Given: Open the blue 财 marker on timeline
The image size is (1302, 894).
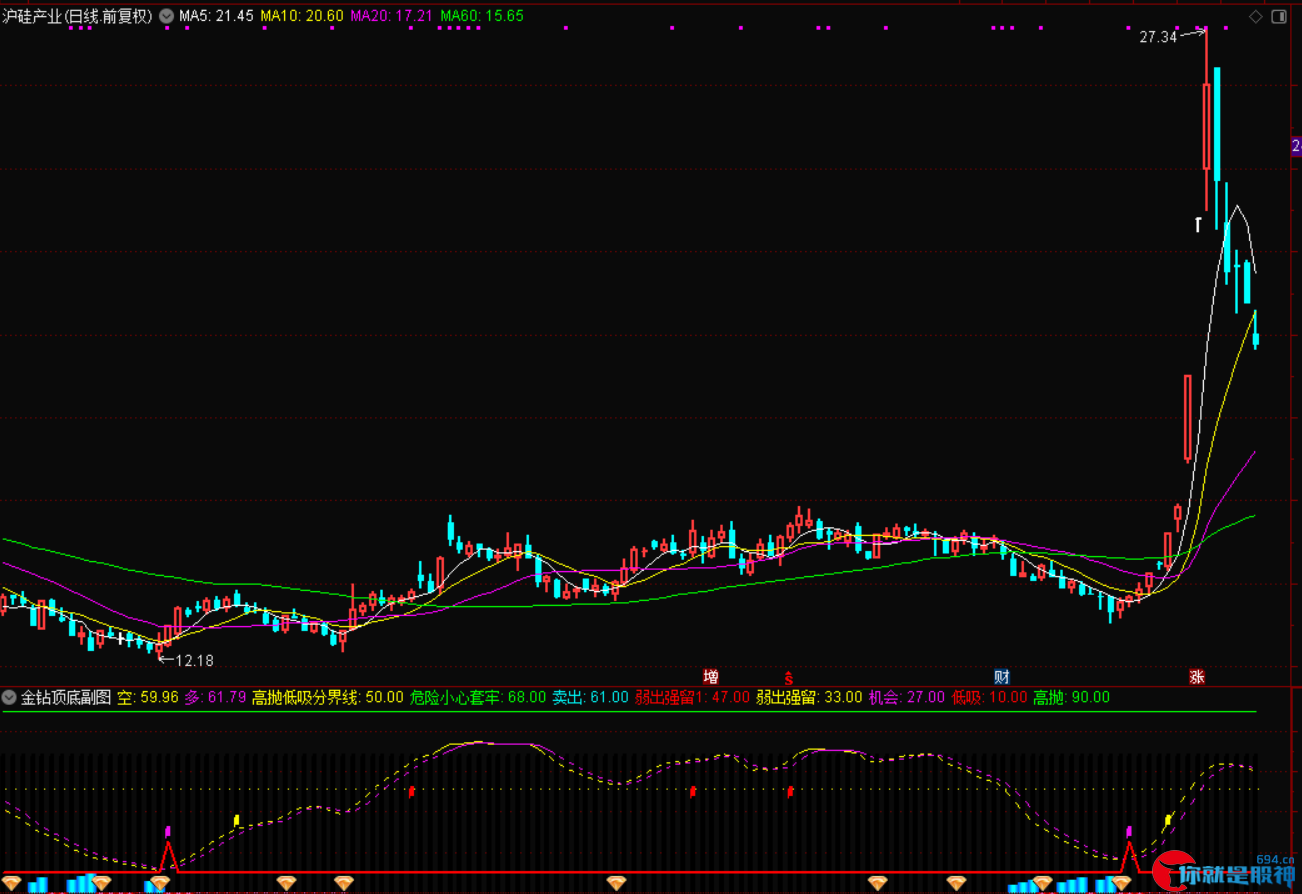Looking at the screenshot, I should point(1002,677).
